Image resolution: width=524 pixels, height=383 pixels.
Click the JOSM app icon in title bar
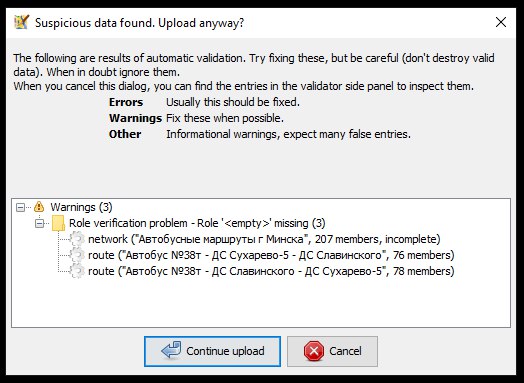(x=21, y=22)
